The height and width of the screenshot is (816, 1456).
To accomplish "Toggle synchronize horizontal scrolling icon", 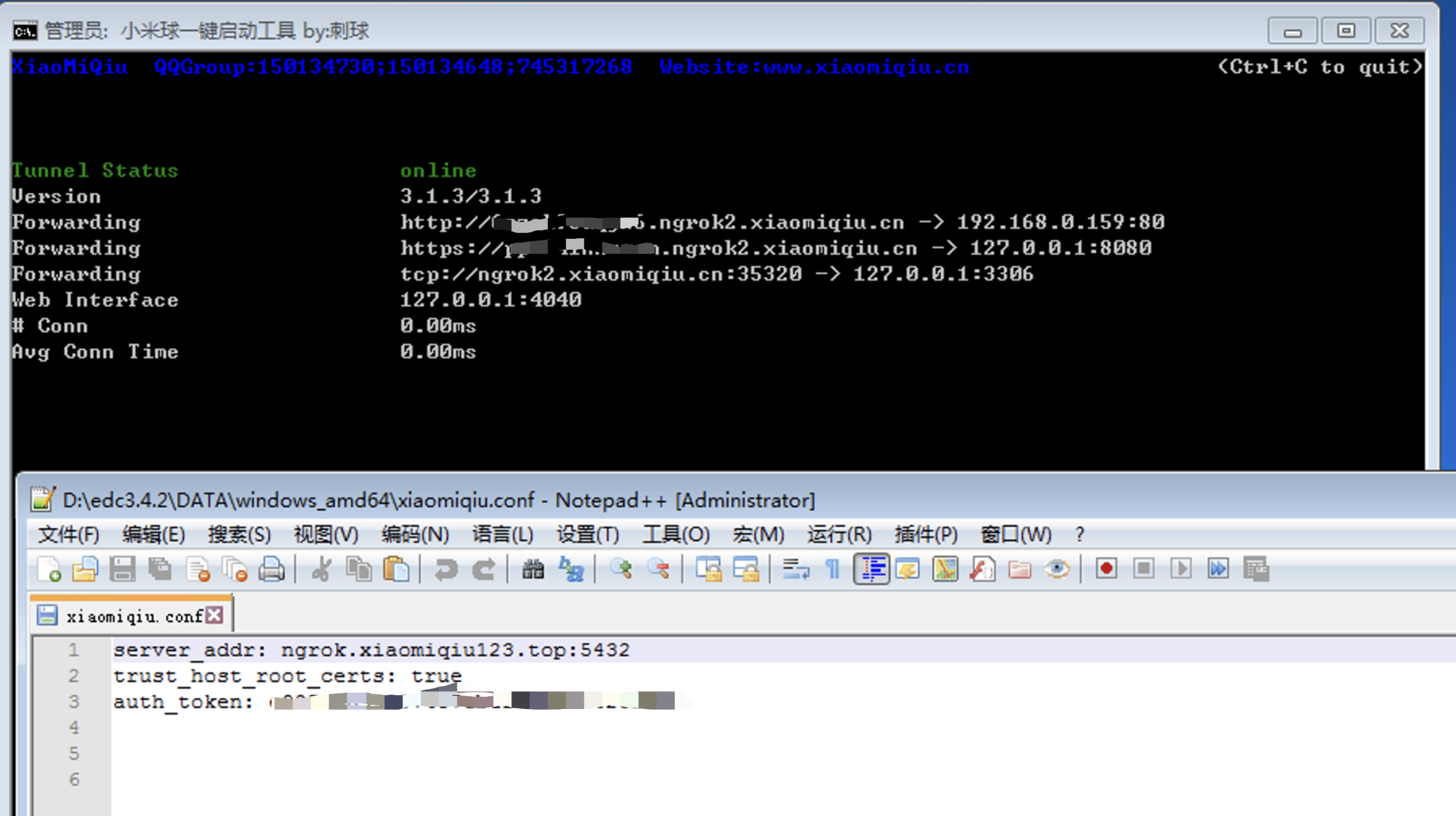I will [x=746, y=569].
